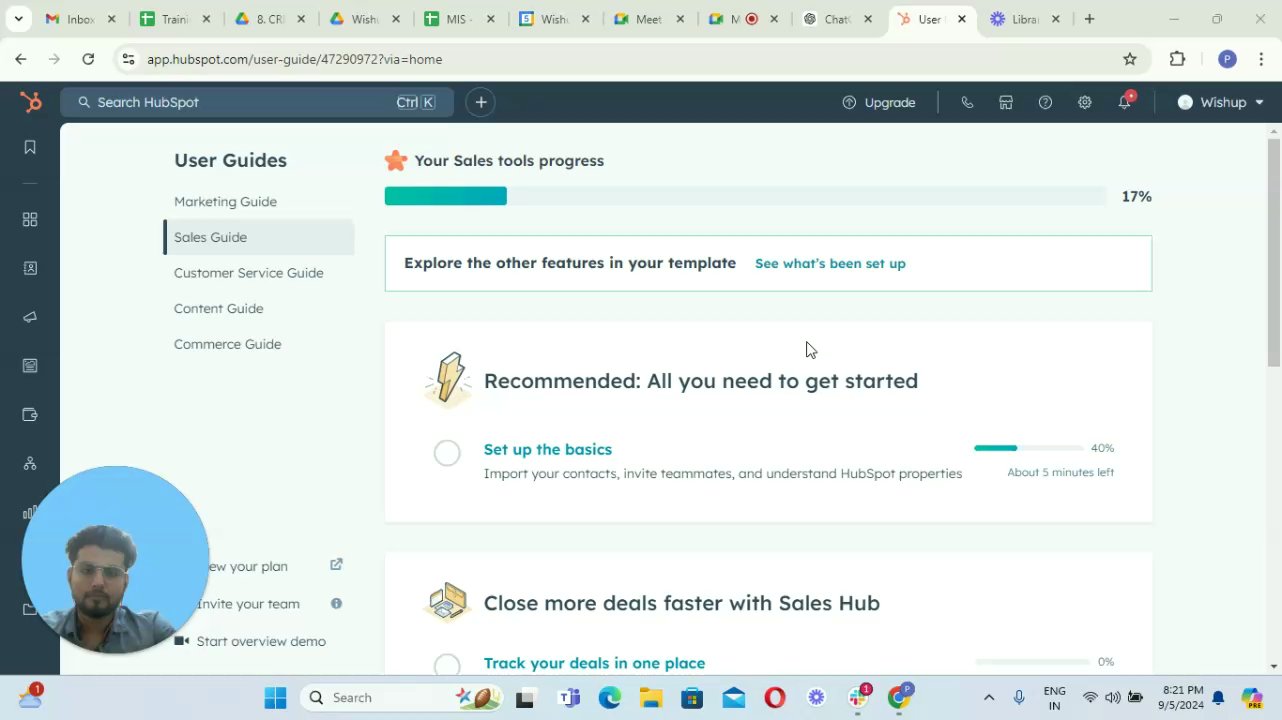Click the browser back arrow
The height and width of the screenshot is (720, 1282).
click(21, 59)
